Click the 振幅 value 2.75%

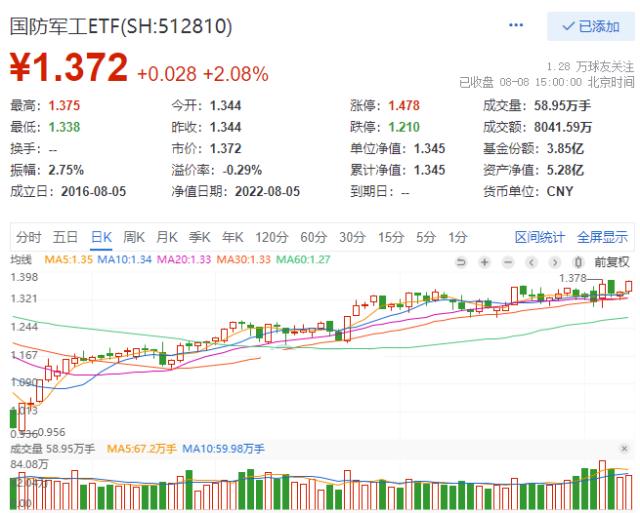(66, 170)
